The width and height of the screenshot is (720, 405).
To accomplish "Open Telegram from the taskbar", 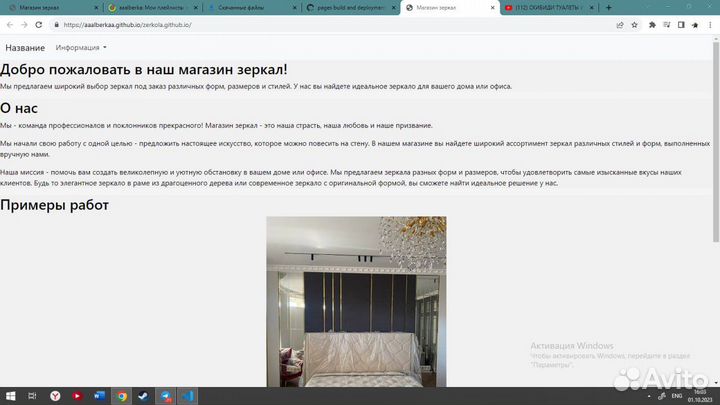I will [166, 396].
